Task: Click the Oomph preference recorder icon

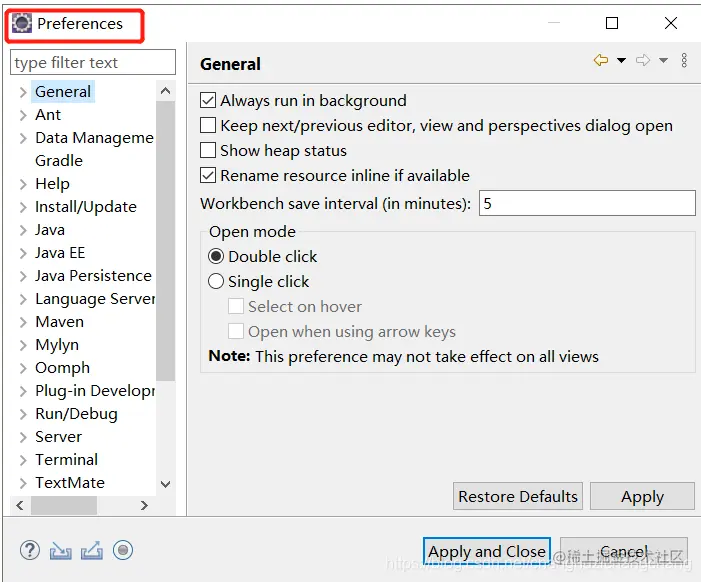Action: (x=123, y=550)
